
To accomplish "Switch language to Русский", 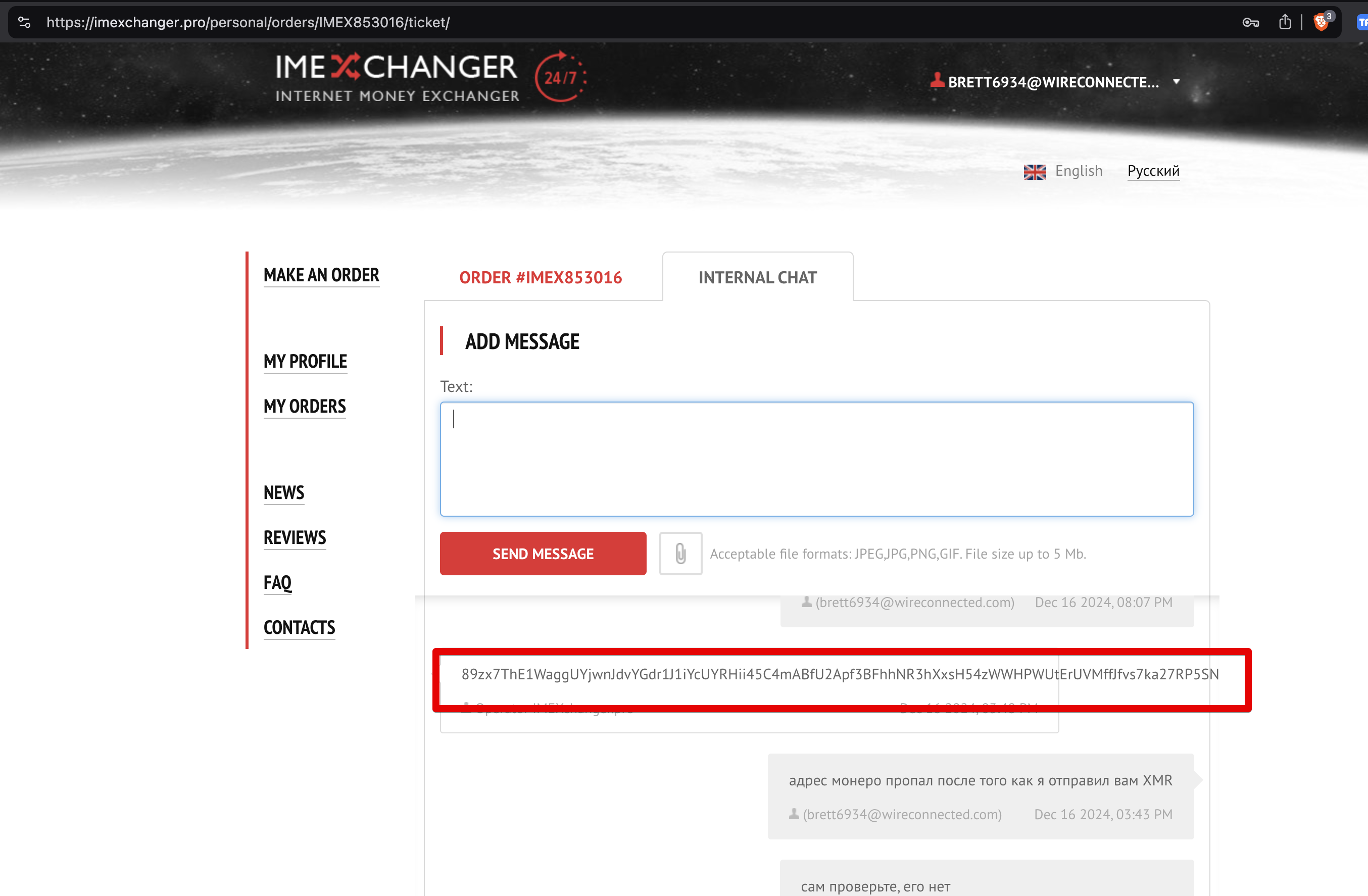I will 1153,171.
